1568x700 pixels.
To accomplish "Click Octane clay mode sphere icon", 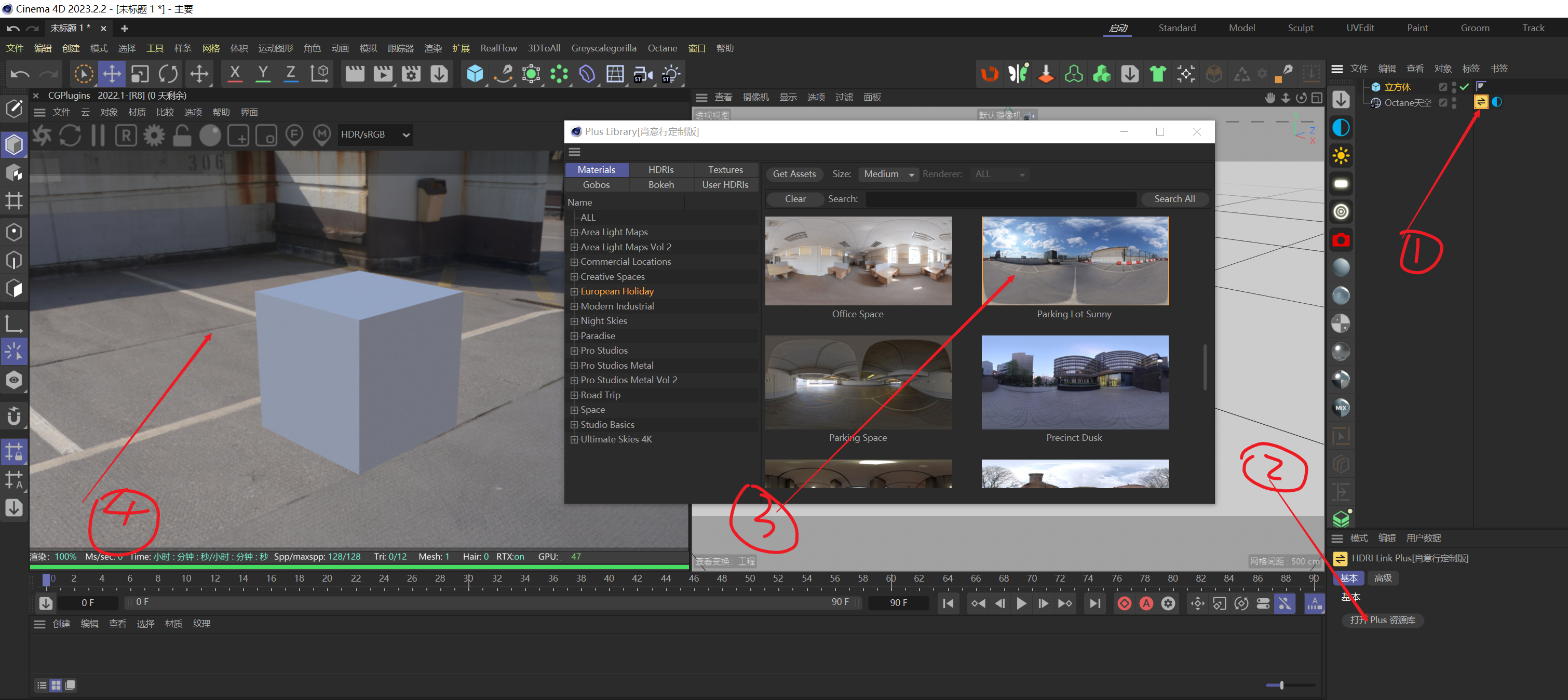I will tap(210, 135).
